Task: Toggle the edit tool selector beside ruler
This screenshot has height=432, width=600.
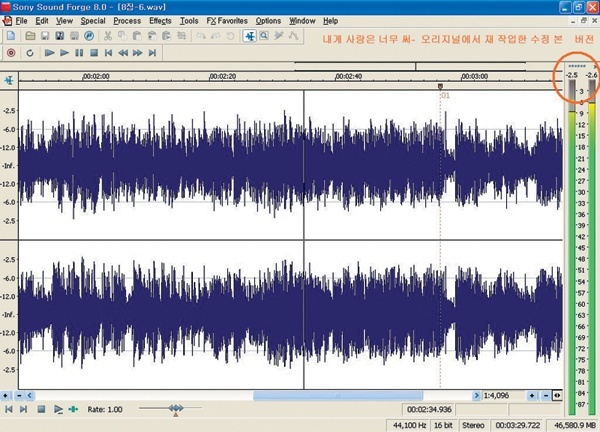Action: (x=9, y=80)
